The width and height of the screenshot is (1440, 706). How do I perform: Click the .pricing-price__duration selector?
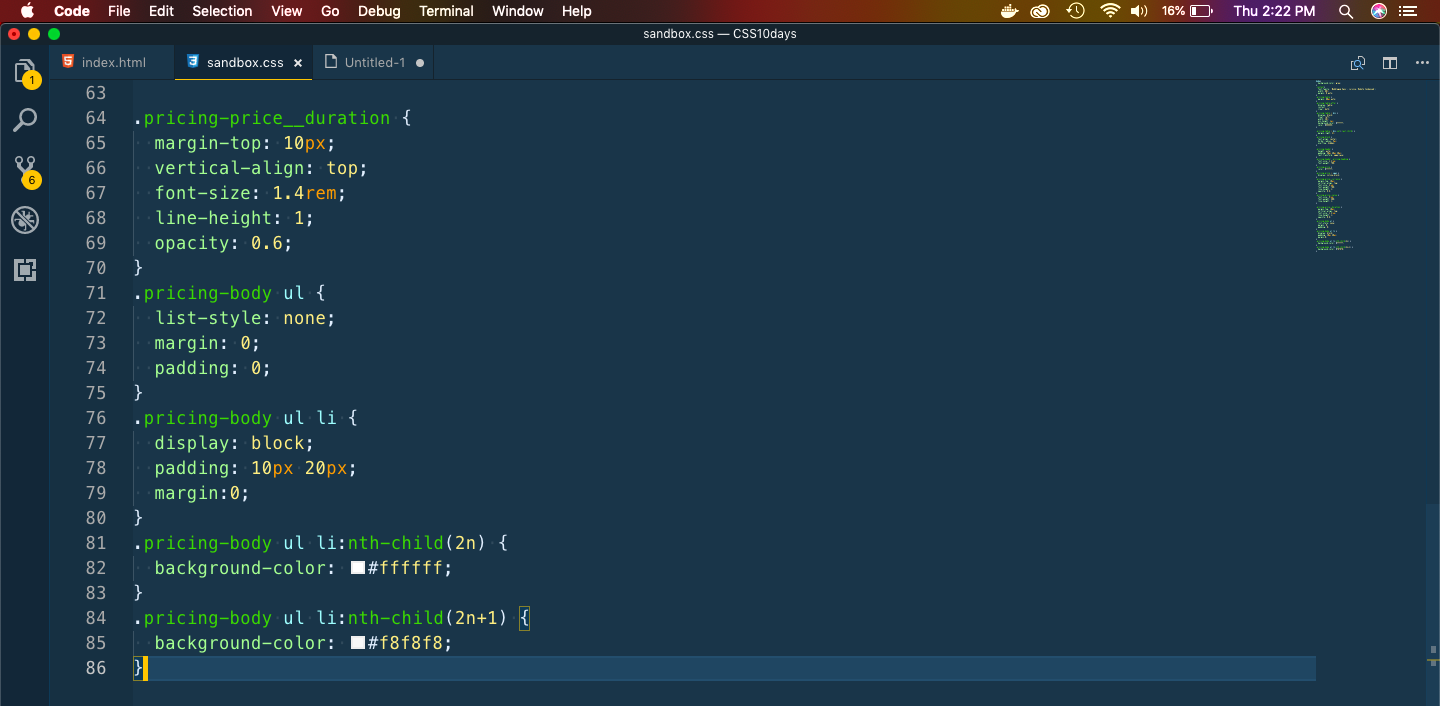coord(262,118)
